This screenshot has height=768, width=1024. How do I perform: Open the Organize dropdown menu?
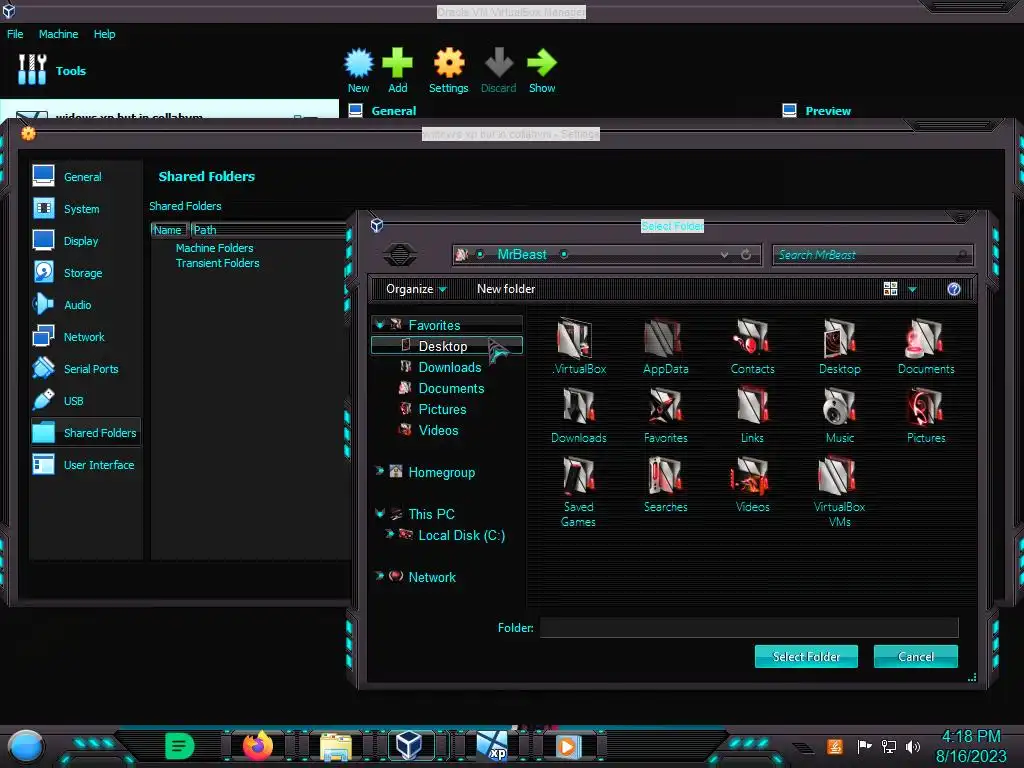click(416, 289)
